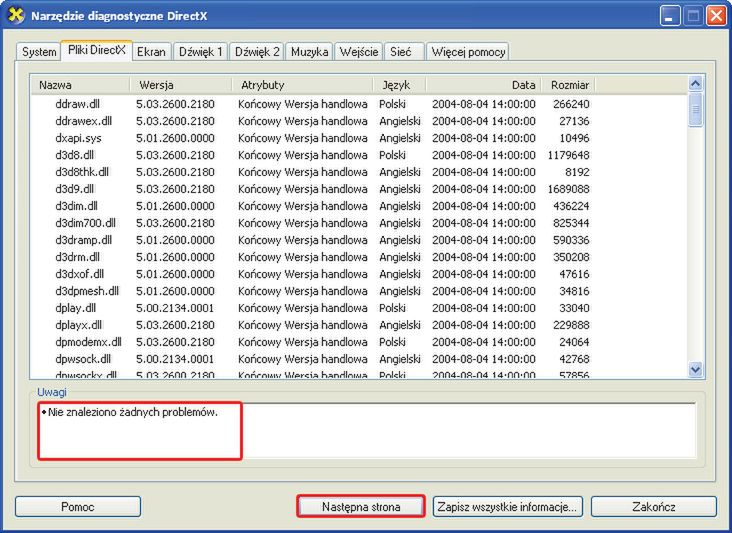Click the d3drm.dll file name
The width and height of the screenshot is (732, 533).
77,257
